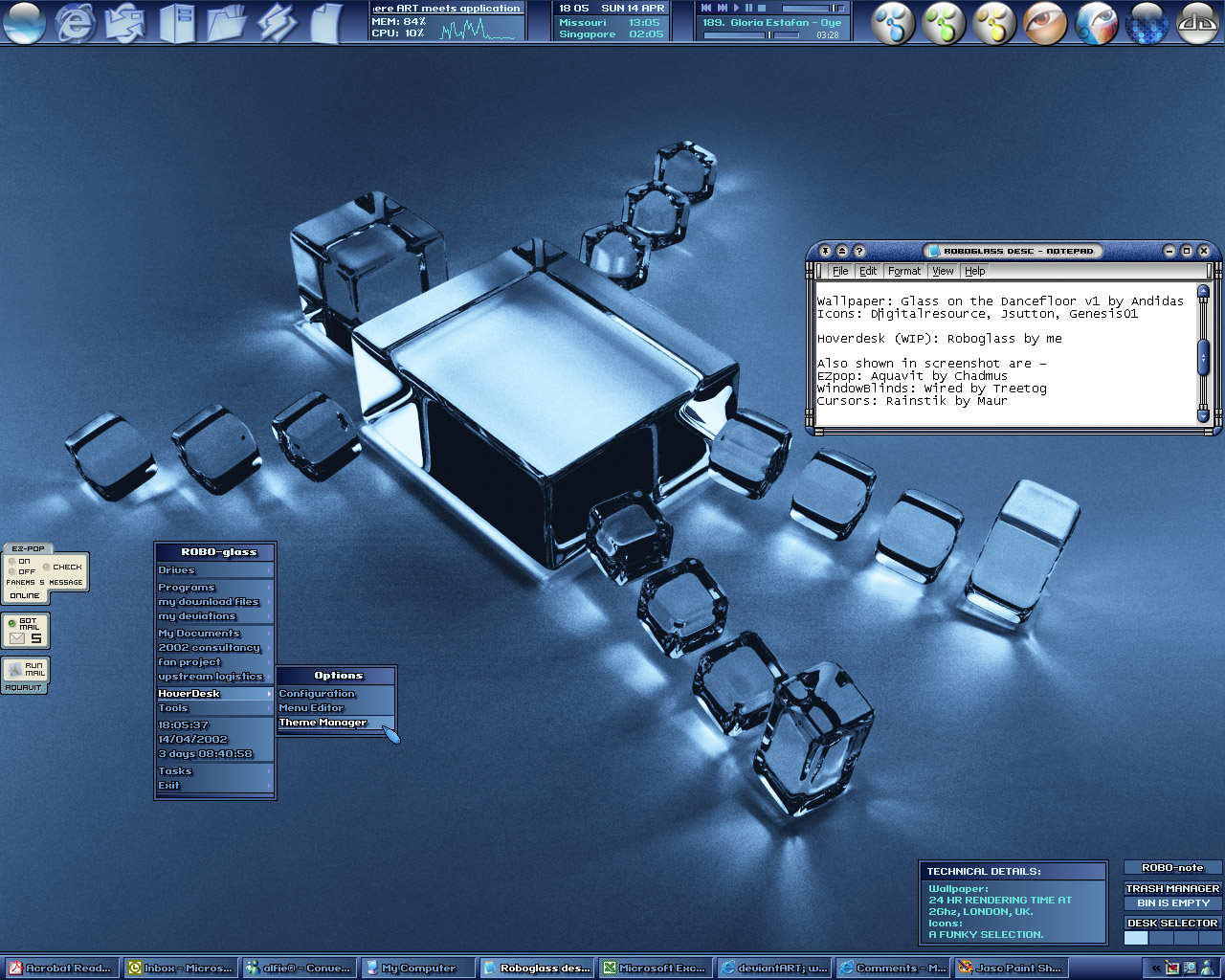Expand my download files submenu
Image resolution: width=1225 pixels, height=980 pixels.
[x=214, y=602]
